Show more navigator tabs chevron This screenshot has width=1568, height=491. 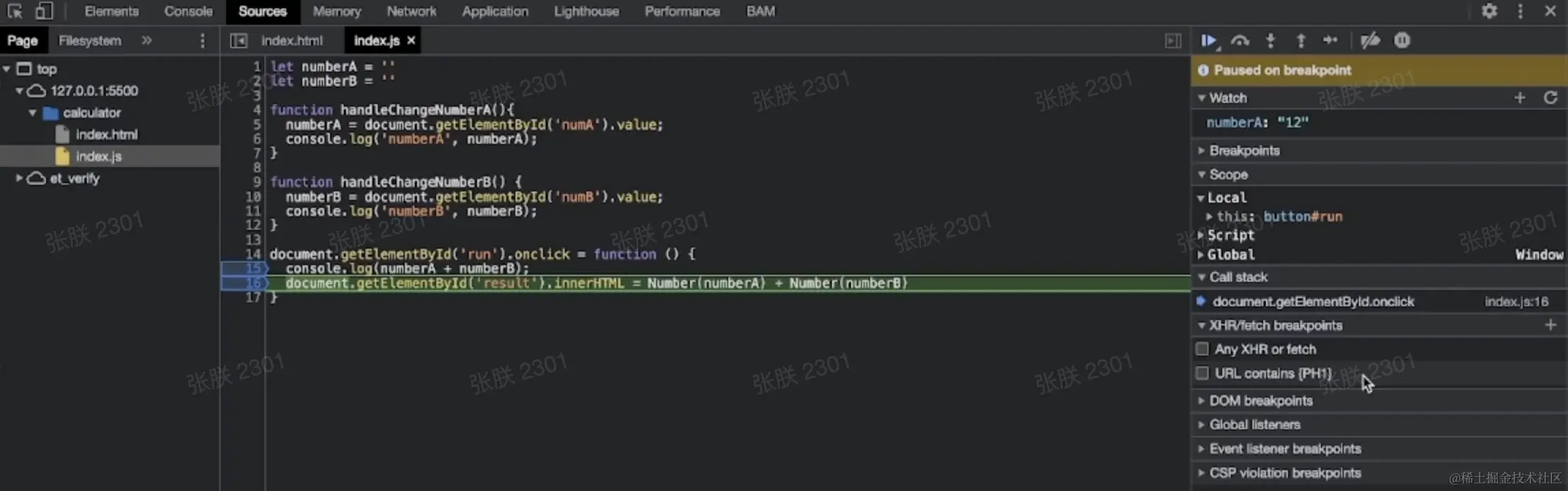(146, 41)
